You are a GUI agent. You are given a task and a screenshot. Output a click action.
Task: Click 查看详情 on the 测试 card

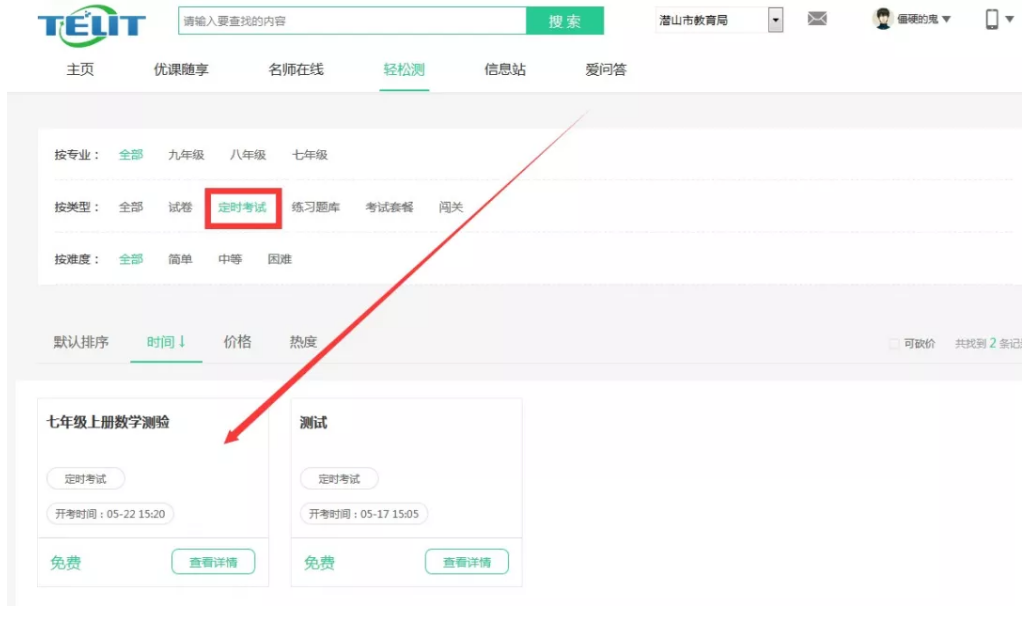click(466, 562)
